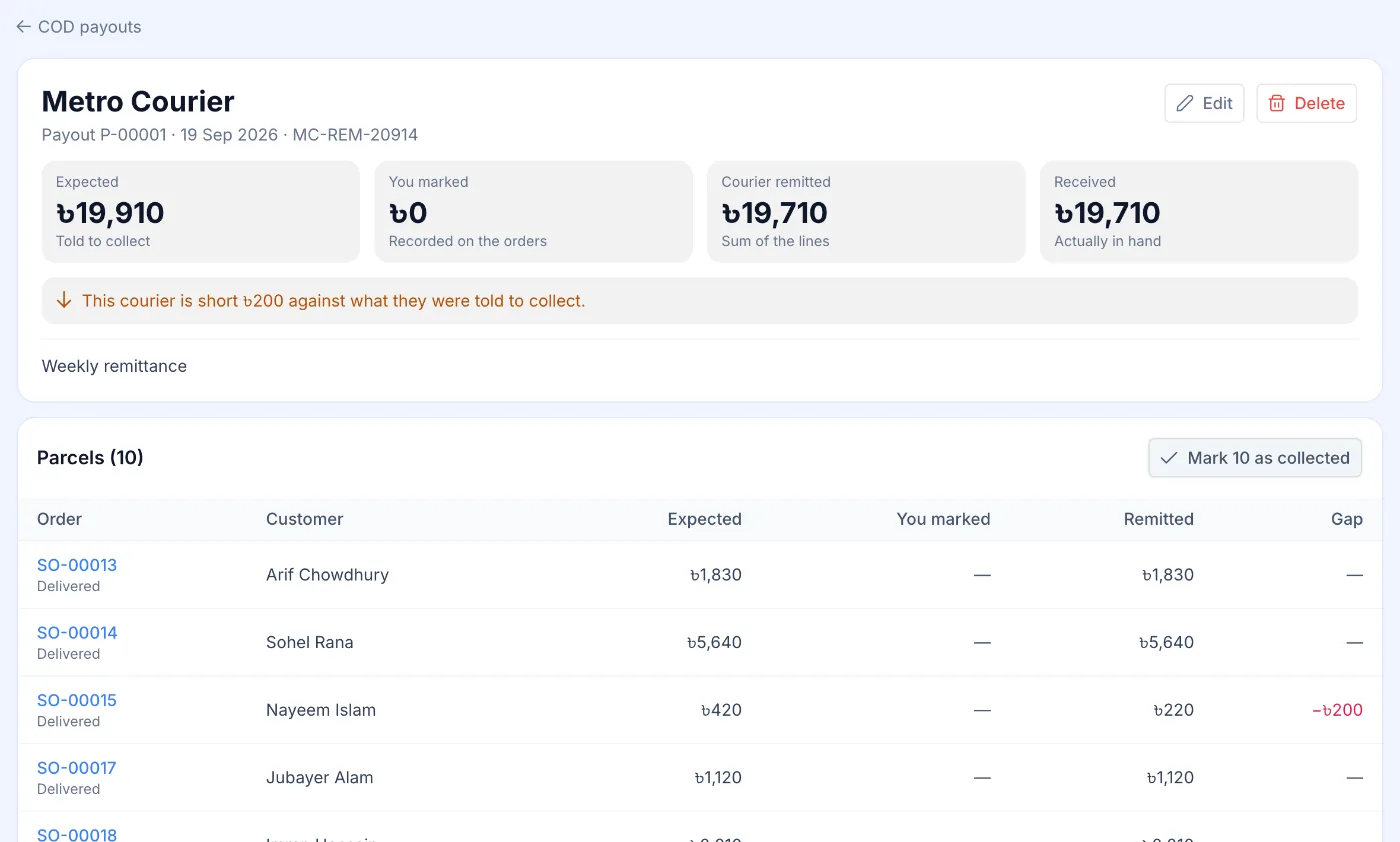1400x842 pixels.
Task: Click expected ৳5,640 for Sohel Rana
Action: pos(714,642)
